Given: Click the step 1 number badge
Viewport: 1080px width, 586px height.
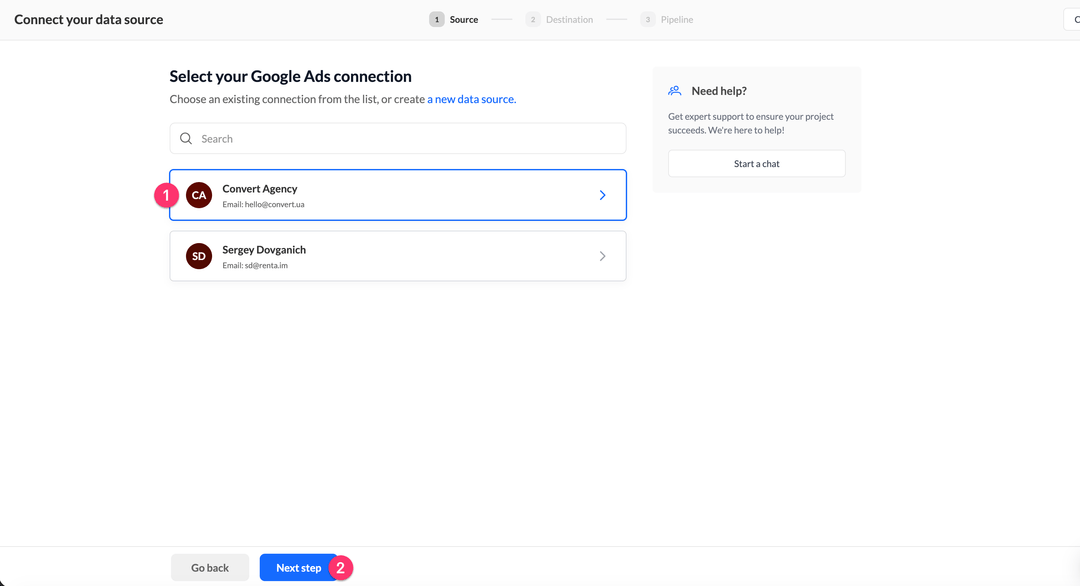Looking at the screenshot, I should tap(437, 19).
